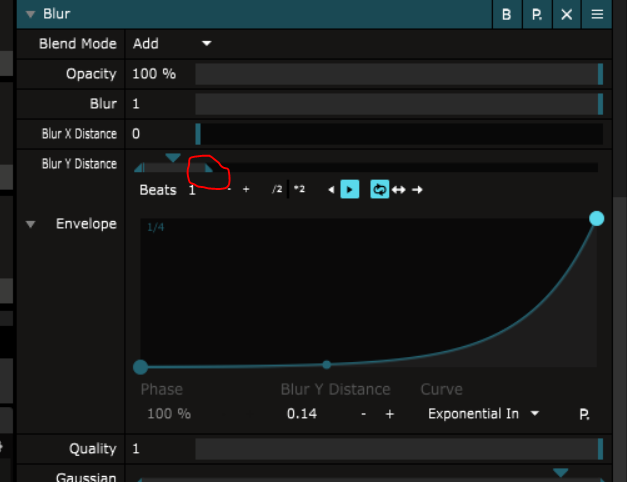This screenshot has height=482, width=627.
Task: Click the play backward arrow icon
Action: [x=331, y=189]
